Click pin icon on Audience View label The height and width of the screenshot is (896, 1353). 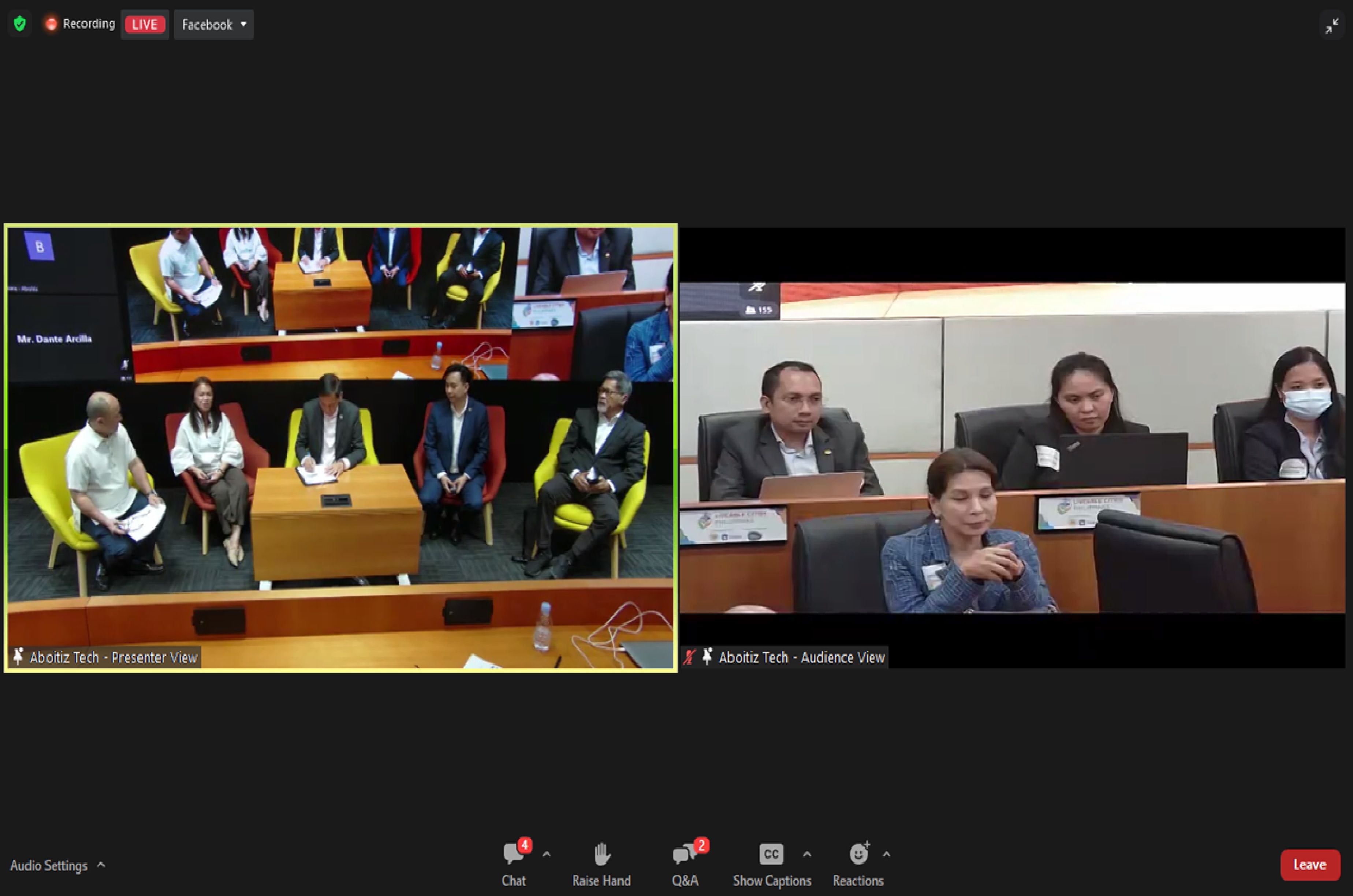707,657
